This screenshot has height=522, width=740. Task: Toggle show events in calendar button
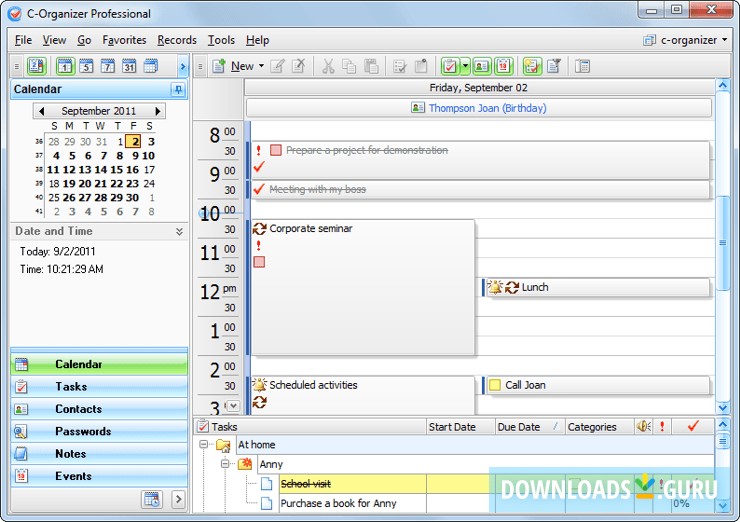(504, 67)
